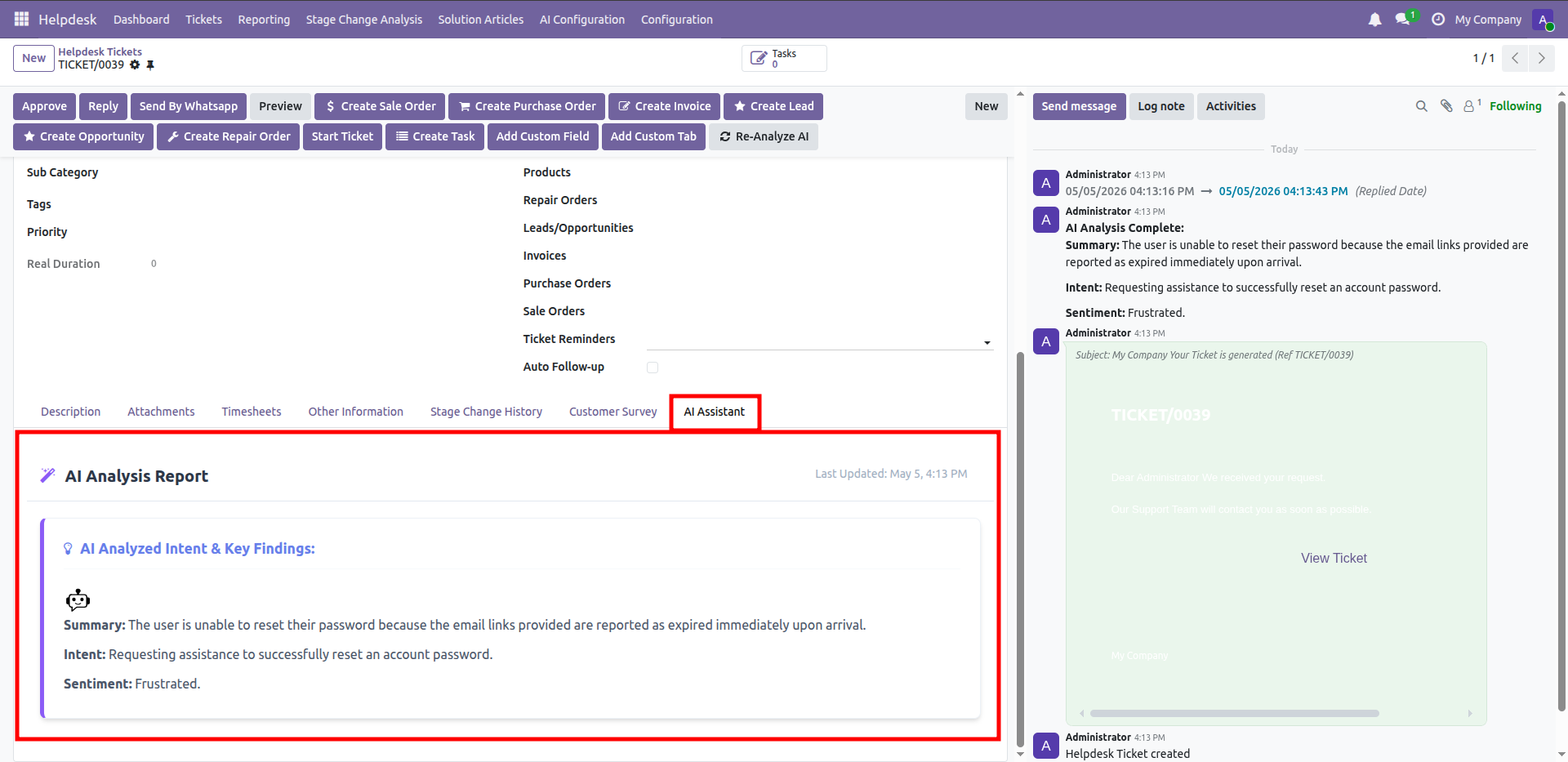Click the magic wand AI Analysis Report icon
Image resolution: width=1568 pixels, height=762 pixels.
[x=47, y=475]
